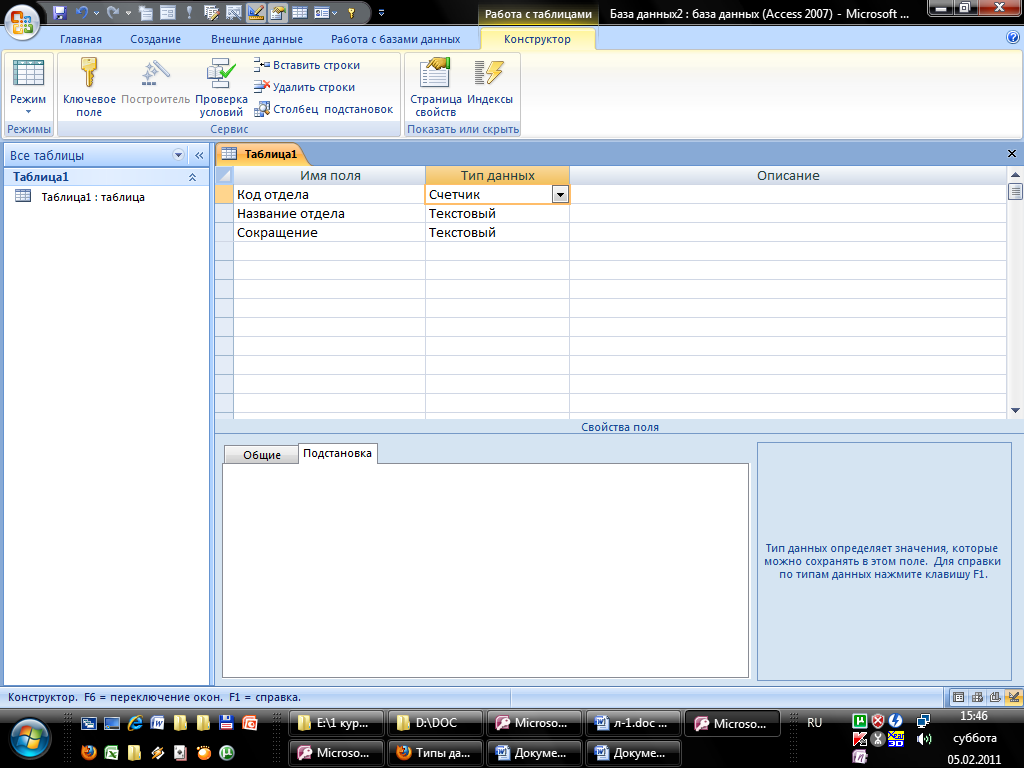Save using the floppy disk icon
Screen dimensions: 1024x768
pyautogui.click(x=59, y=12)
